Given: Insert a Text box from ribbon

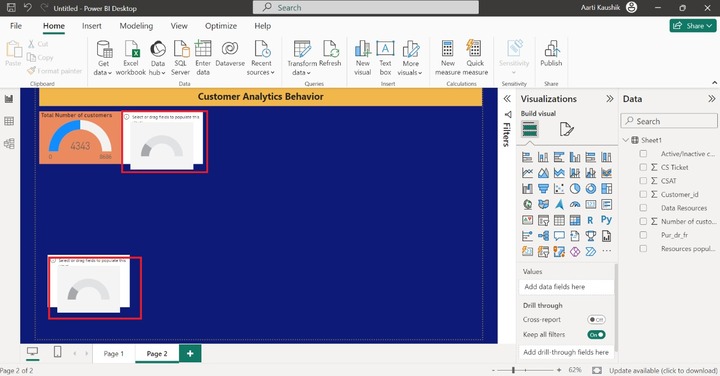Looking at the screenshot, I should [x=385, y=58].
